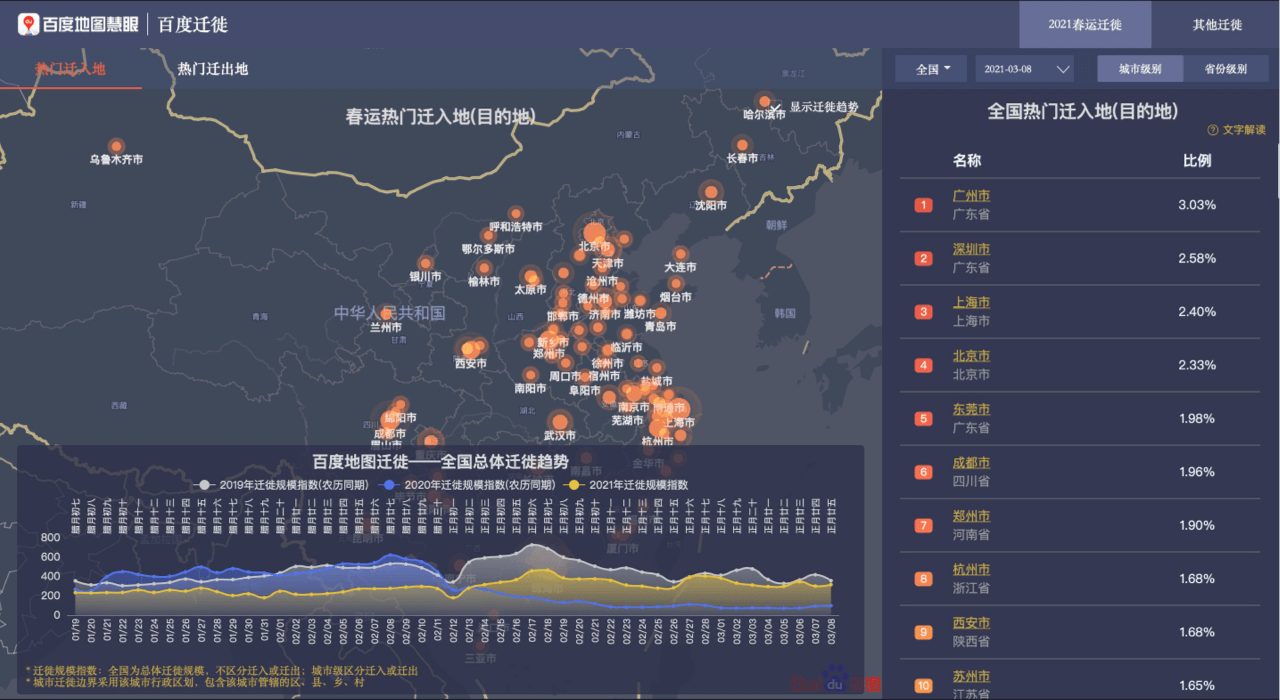Screen dimensions: 1280x700
Task: Click rank 4 badge for Beijing
Action: (924, 365)
